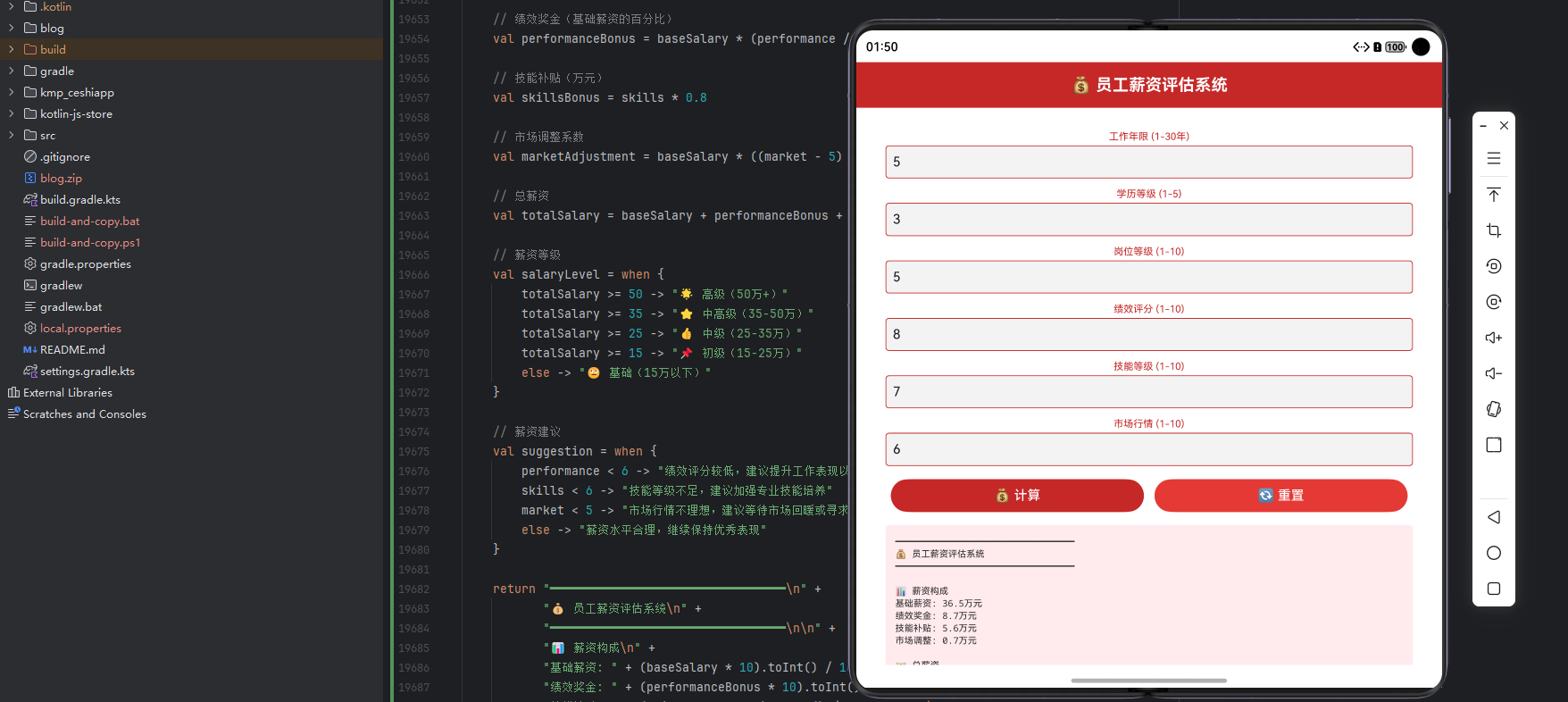
Task: Open External Libraries node
Action: 68,392
